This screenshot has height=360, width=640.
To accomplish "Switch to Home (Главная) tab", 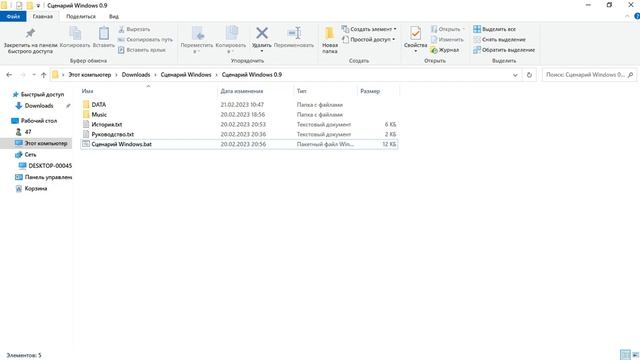I will 42,16.
